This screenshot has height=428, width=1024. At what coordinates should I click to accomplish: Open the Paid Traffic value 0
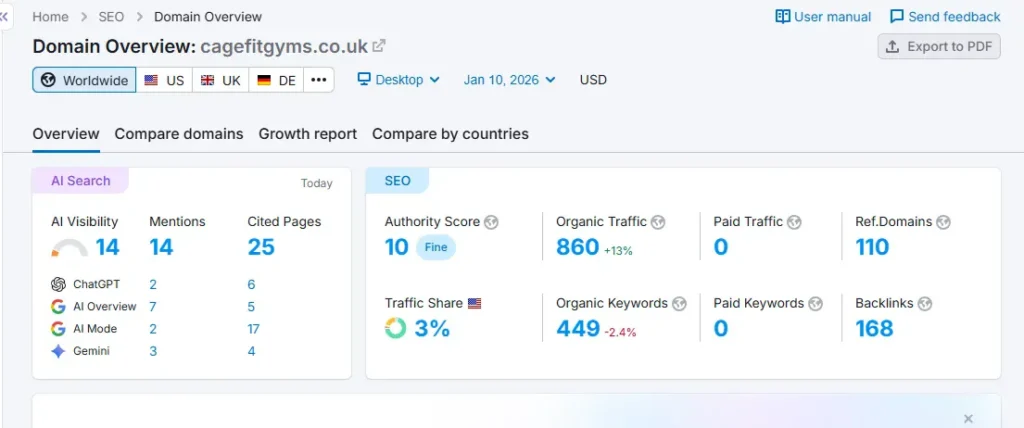click(x=720, y=247)
